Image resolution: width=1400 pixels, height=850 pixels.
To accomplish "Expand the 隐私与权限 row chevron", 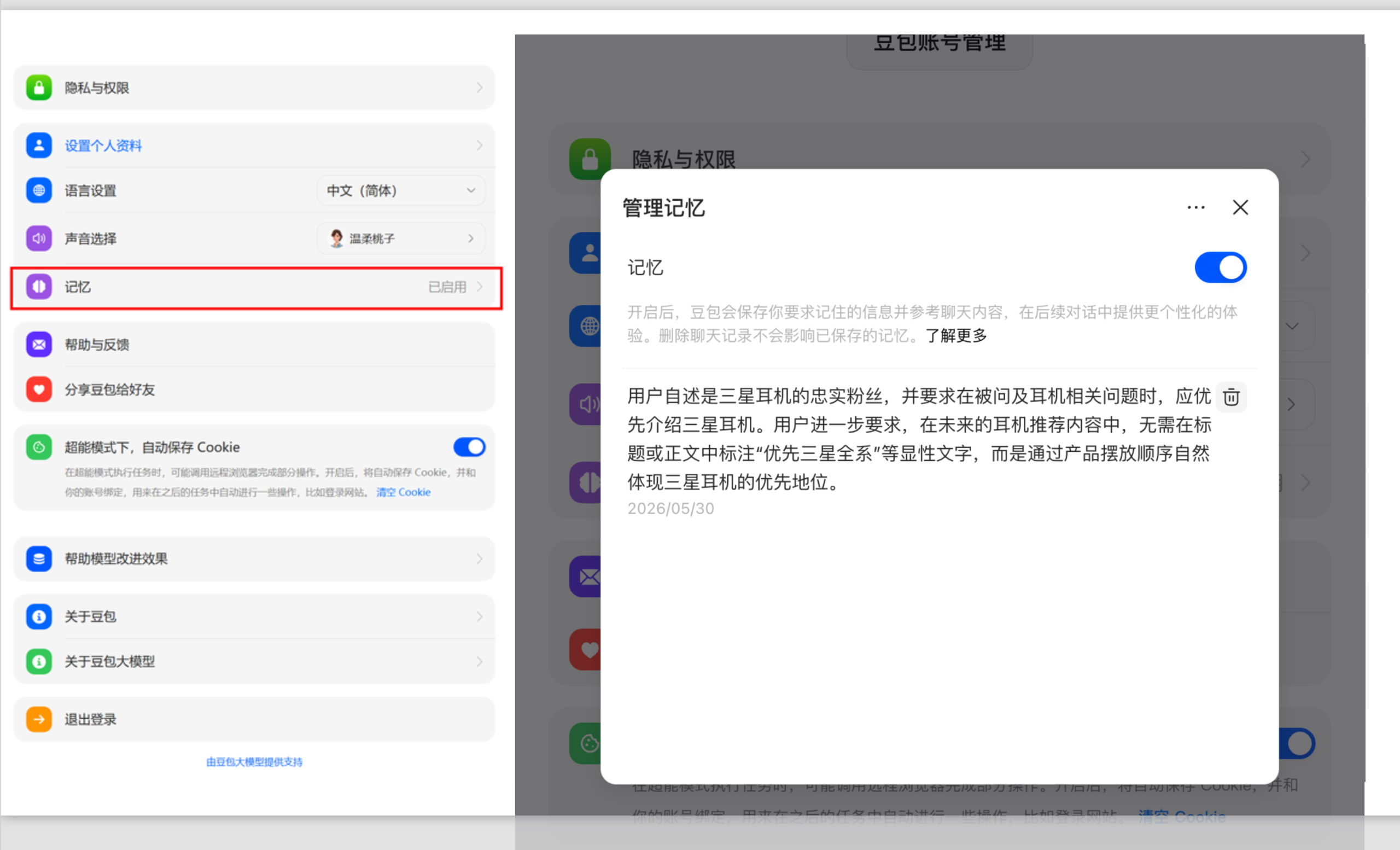I will click(x=480, y=88).
